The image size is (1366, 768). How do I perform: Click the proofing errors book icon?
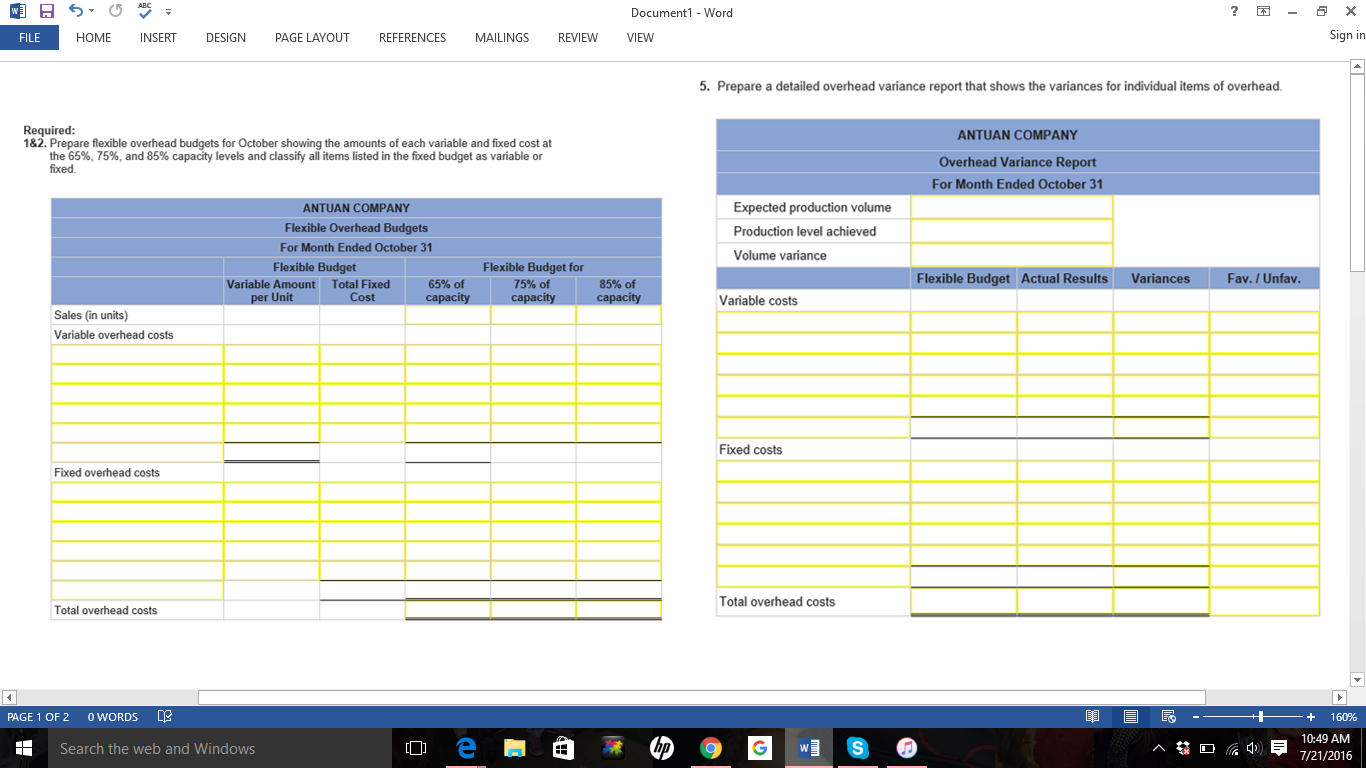[x=164, y=717]
